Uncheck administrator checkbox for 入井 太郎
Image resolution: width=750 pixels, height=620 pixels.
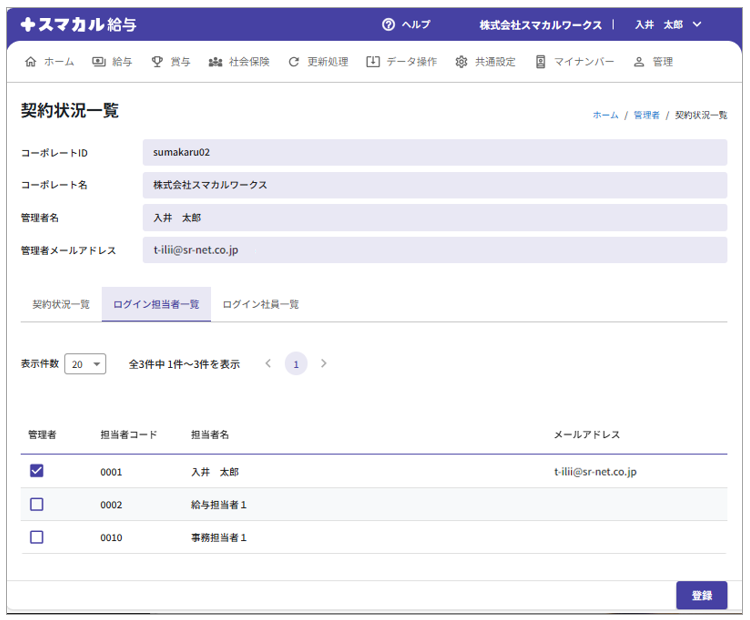pos(37,471)
